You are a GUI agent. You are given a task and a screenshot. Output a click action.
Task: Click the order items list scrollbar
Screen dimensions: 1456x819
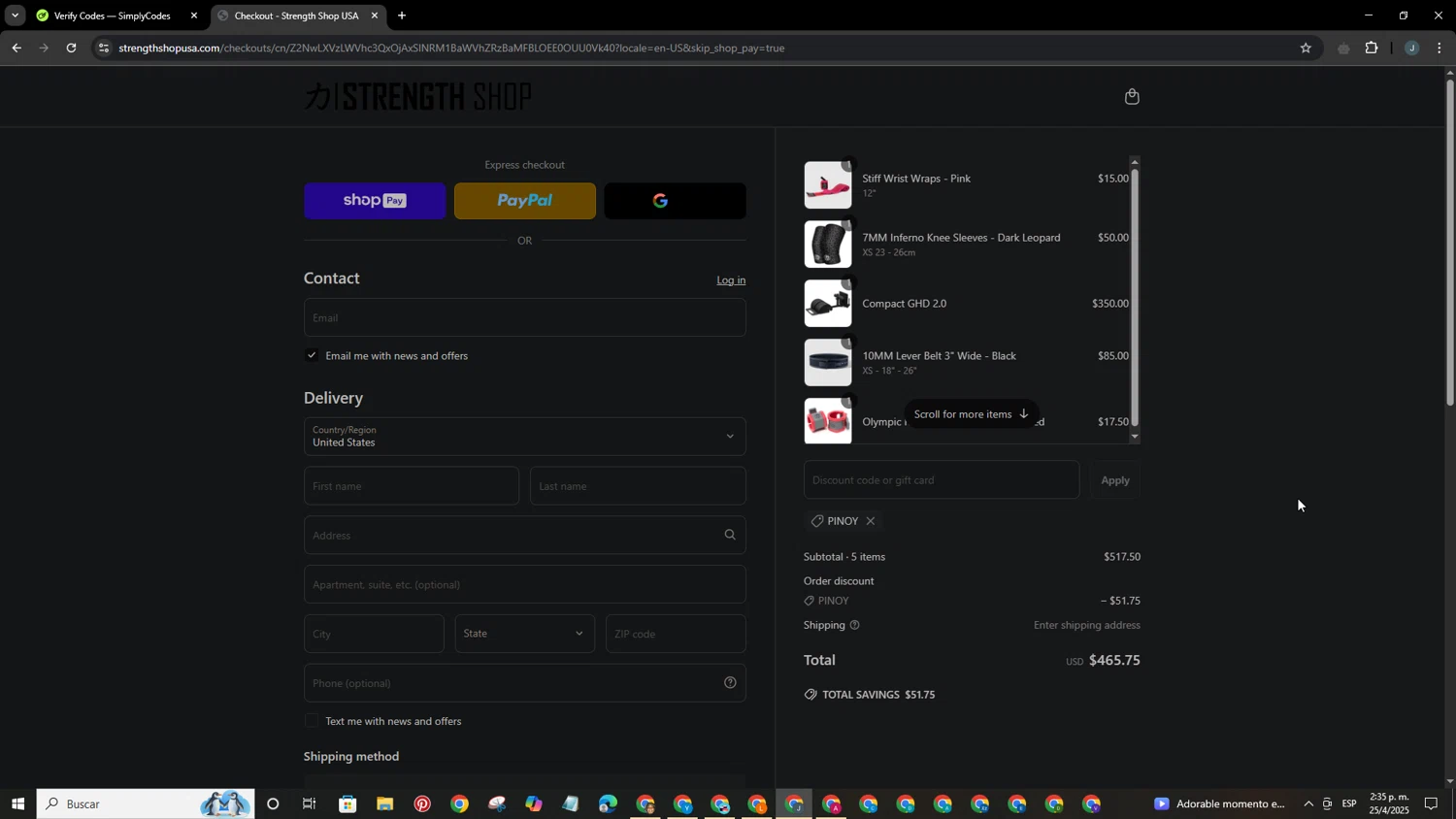click(x=1134, y=298)
